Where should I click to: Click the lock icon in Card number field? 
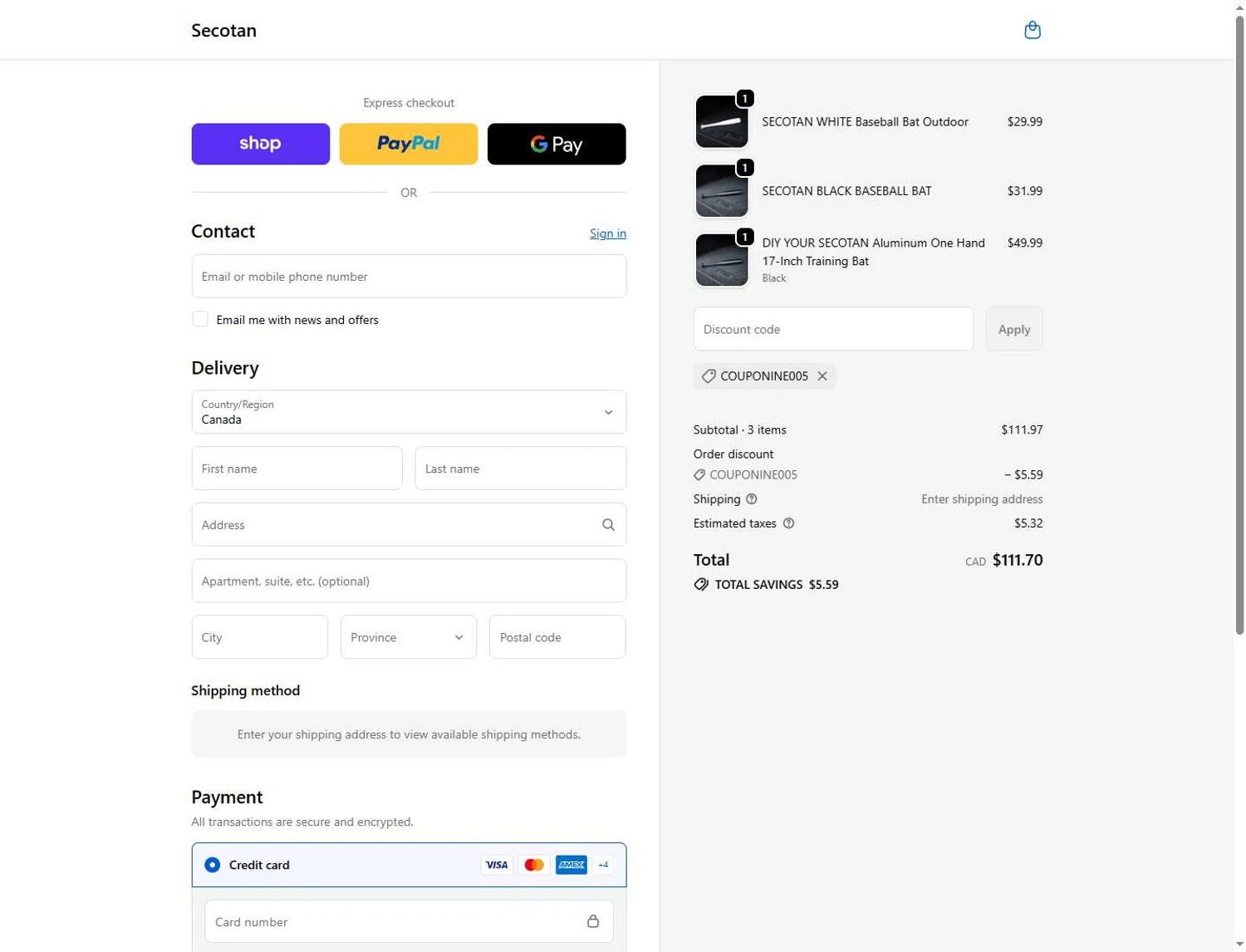tap(593, 921)
